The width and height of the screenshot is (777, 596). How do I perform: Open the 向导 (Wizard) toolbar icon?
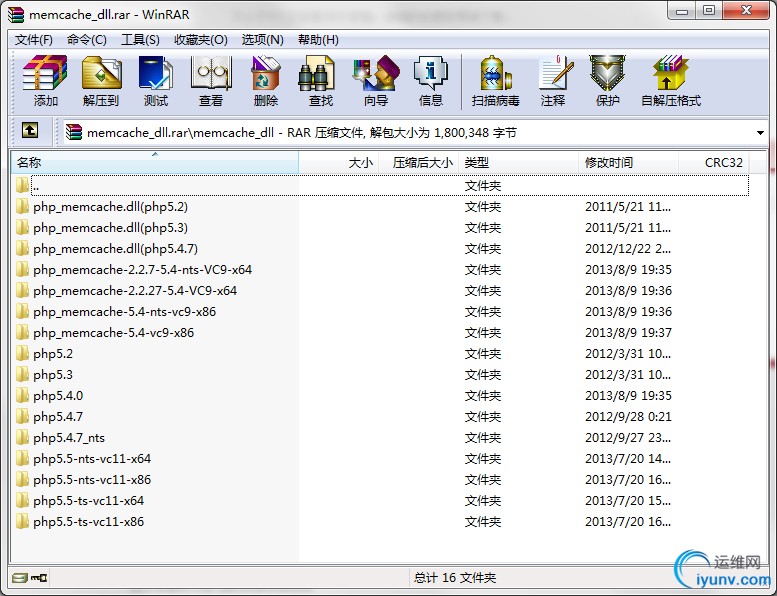click(376, 73)
